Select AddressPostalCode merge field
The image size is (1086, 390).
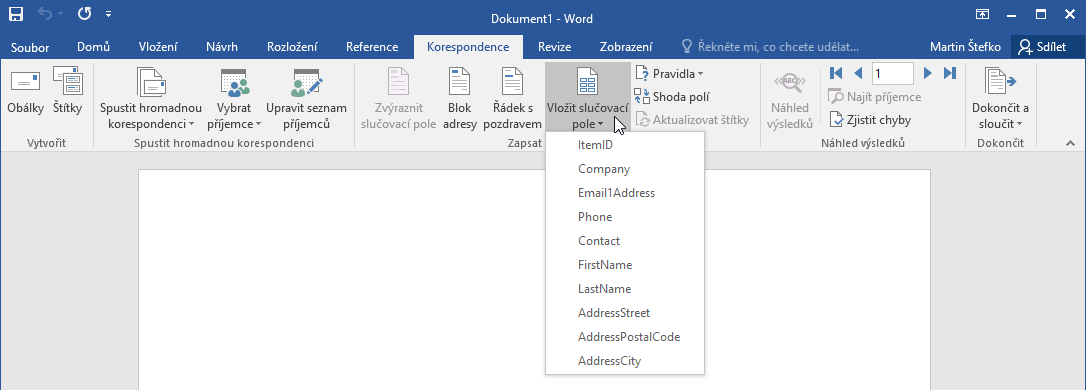tap(625, 337)
